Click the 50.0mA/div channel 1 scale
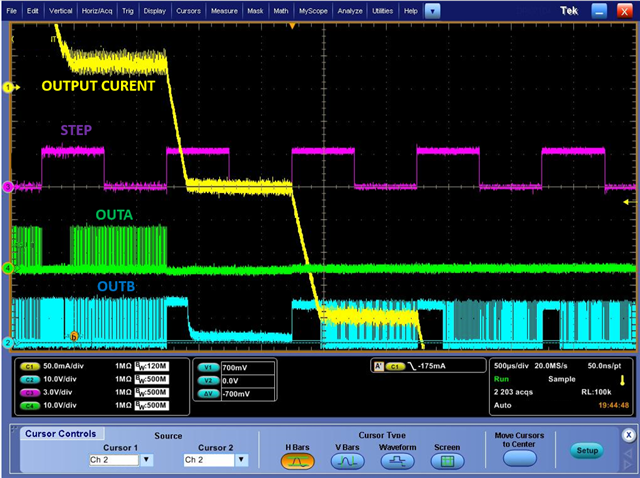The height and width of the screenshot is (478, 640). [x=63, y=366]
